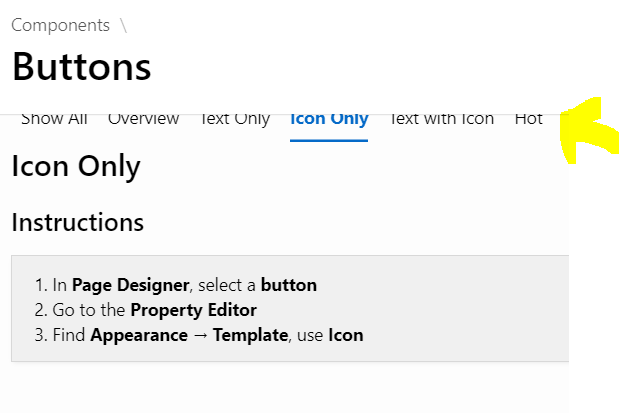The width and height of the screenshot is (619, 413).
Task: Switch to the Text with Icon tab
Action: click(442, 120)
